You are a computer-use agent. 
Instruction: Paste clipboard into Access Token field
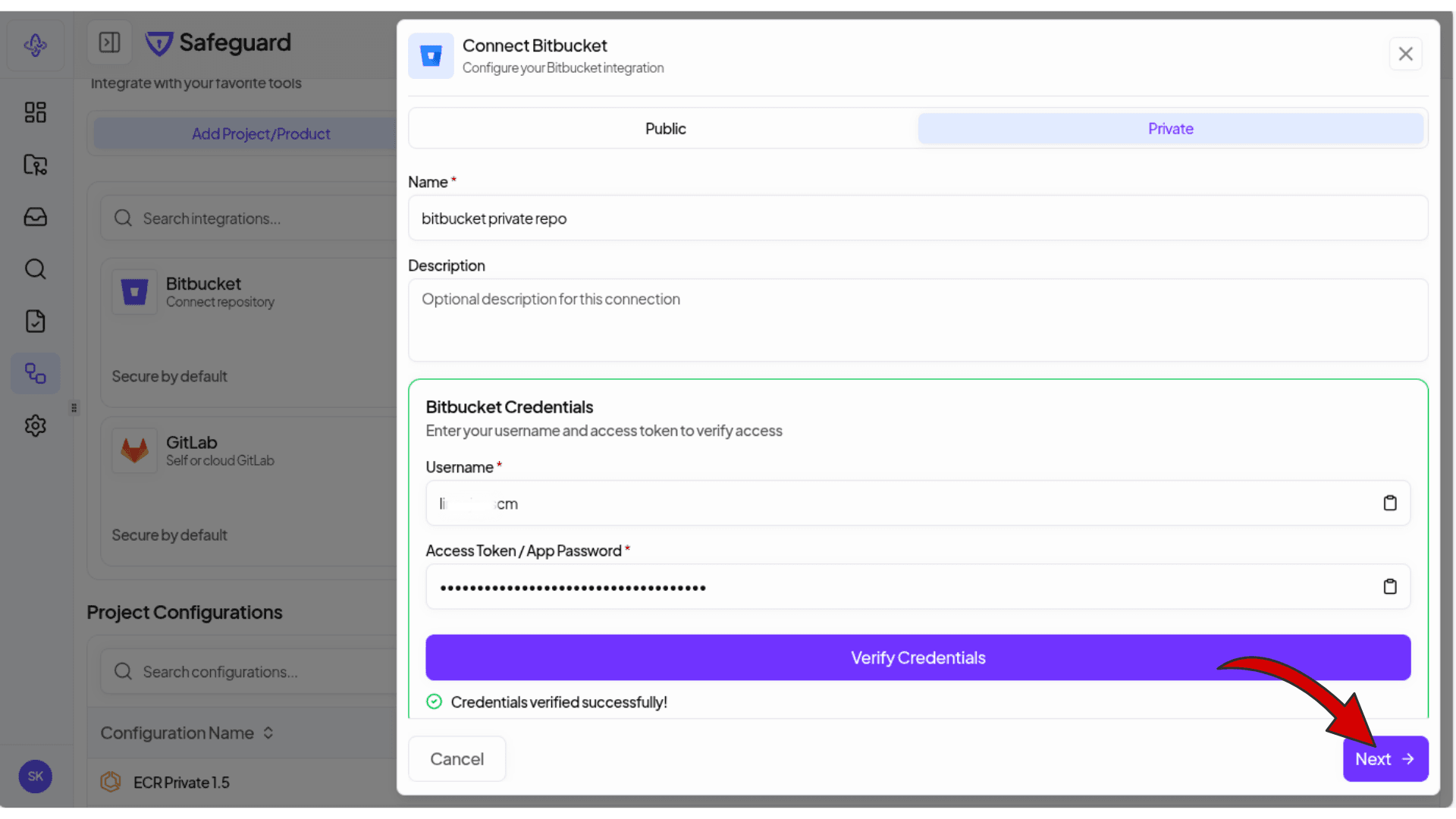click(x=1389, y=586)
